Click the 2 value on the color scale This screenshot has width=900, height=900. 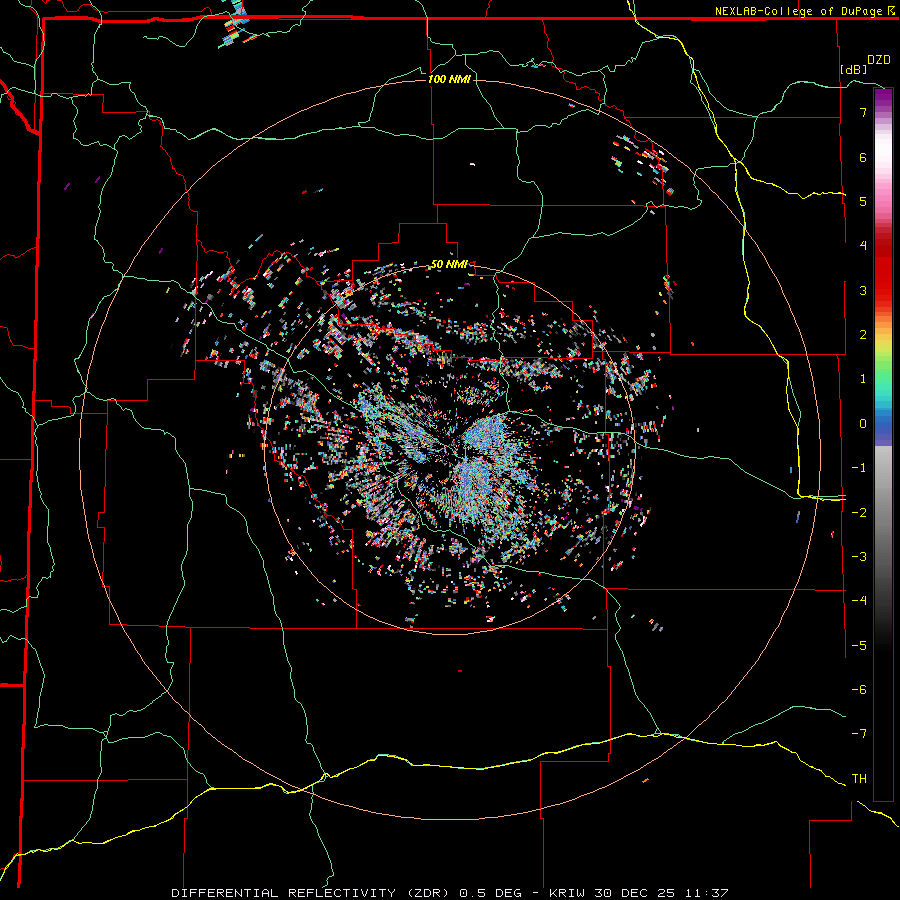click(863, 335)
